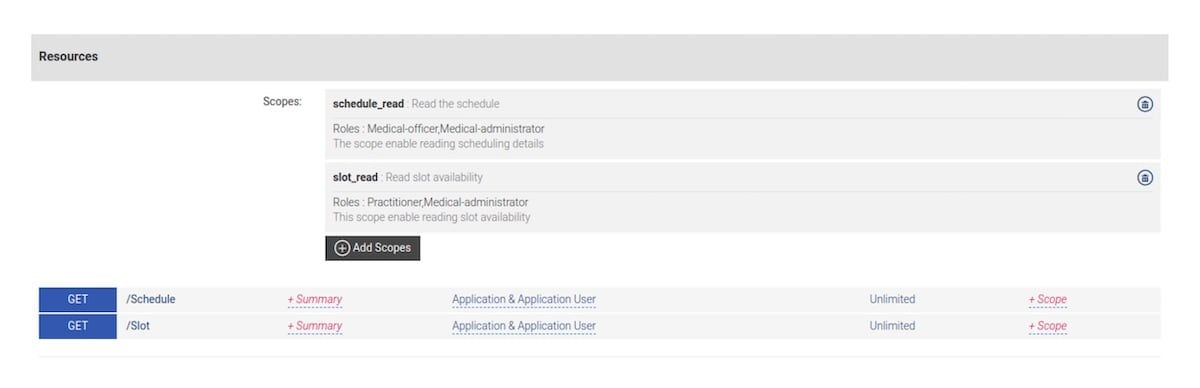Screen dimensions: 1200x388
Task: Change auth type for /Schedule resource
Action: point(524,299)
